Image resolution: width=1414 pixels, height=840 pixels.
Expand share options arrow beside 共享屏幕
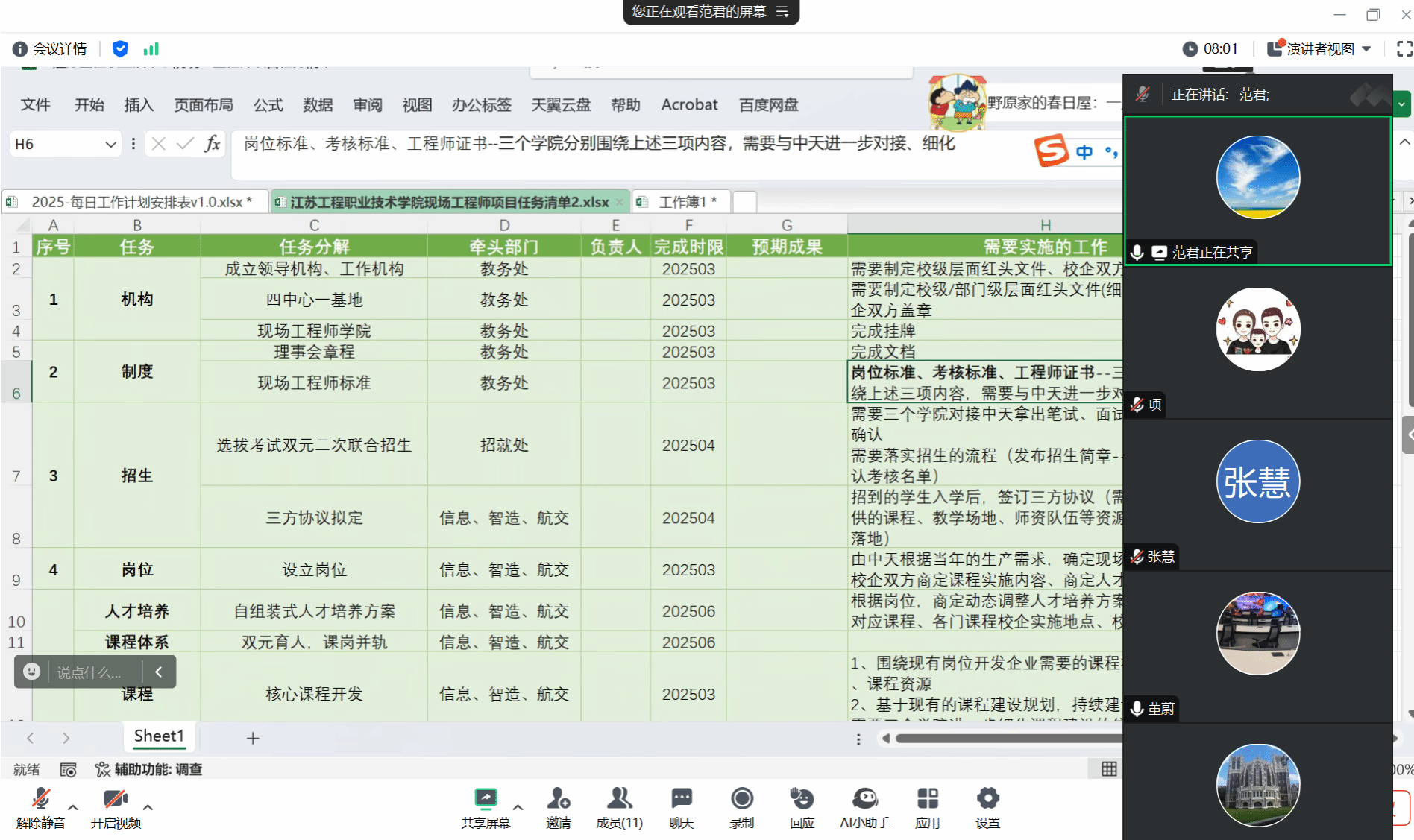click(518, 807)
